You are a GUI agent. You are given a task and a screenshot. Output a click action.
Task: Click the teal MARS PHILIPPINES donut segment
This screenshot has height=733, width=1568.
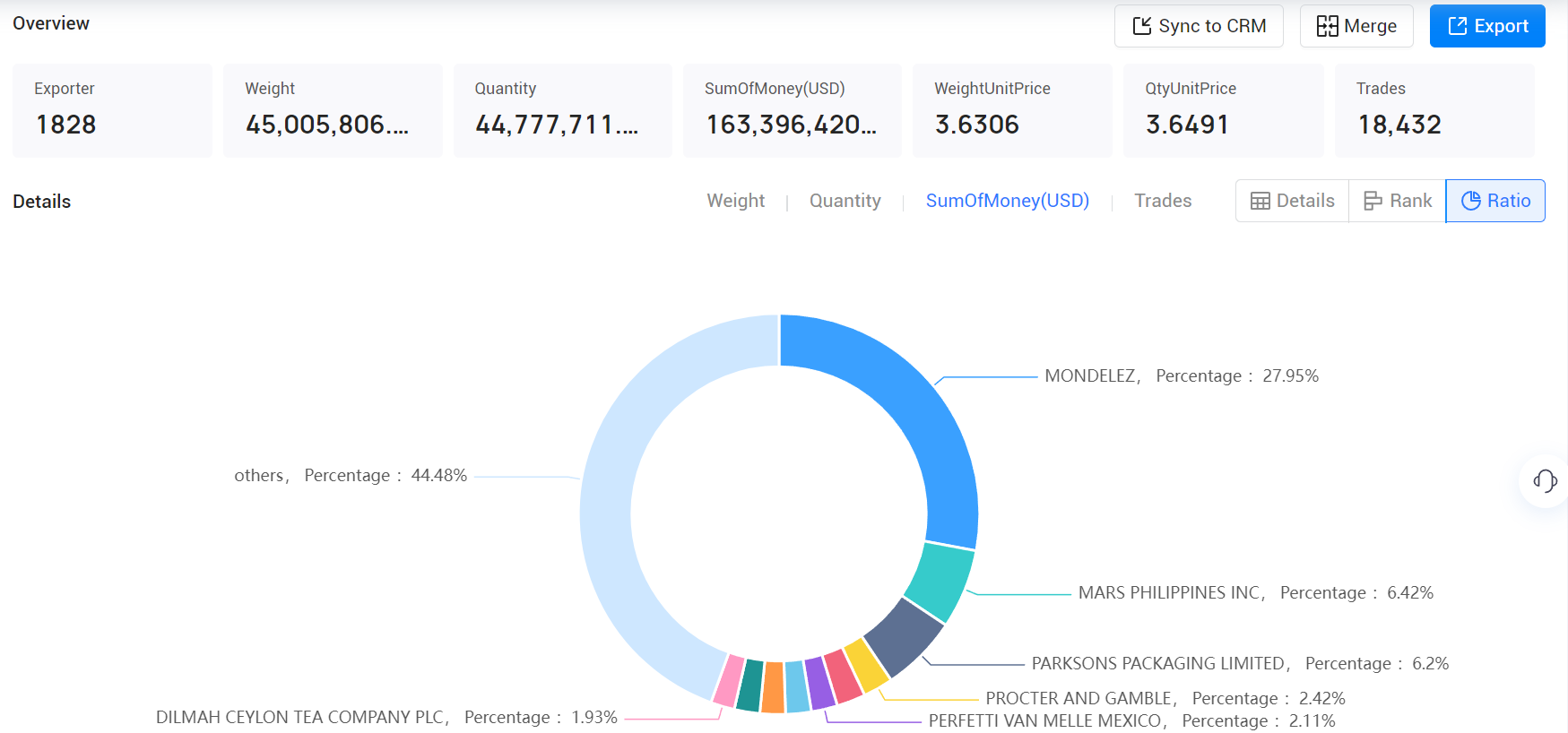(940, 580)
